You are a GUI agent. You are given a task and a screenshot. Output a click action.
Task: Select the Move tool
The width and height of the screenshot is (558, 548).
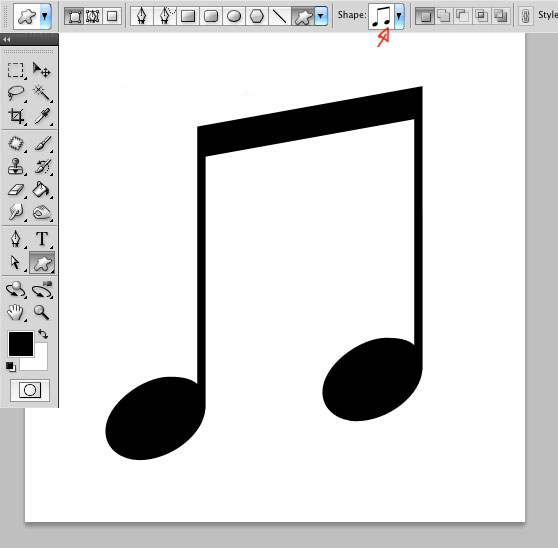click(x=42, y=70)
